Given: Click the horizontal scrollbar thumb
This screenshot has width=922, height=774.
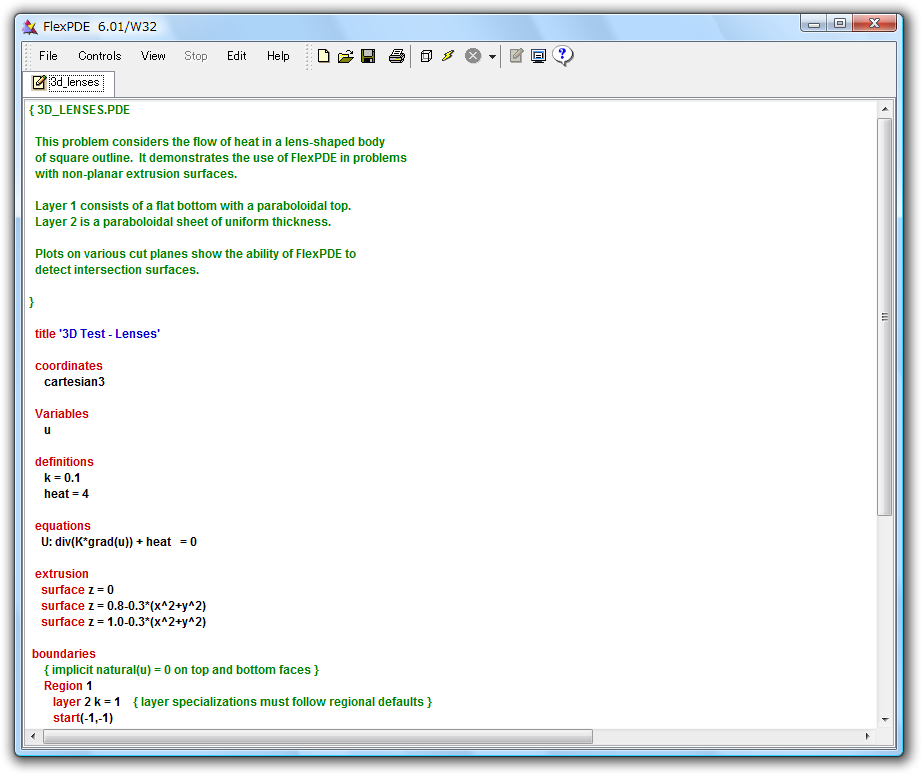Looking at the screenshot, I should tap(318, 736).
